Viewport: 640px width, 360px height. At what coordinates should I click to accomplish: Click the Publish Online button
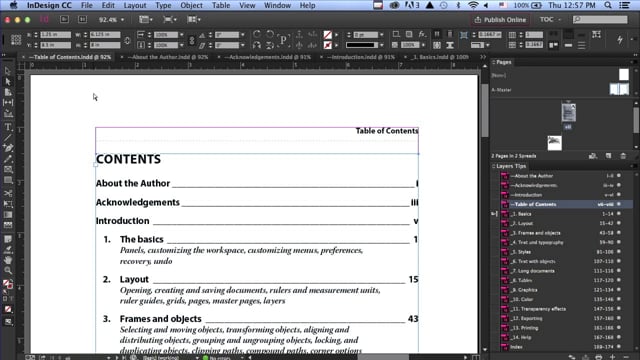(x=500, y=20)
